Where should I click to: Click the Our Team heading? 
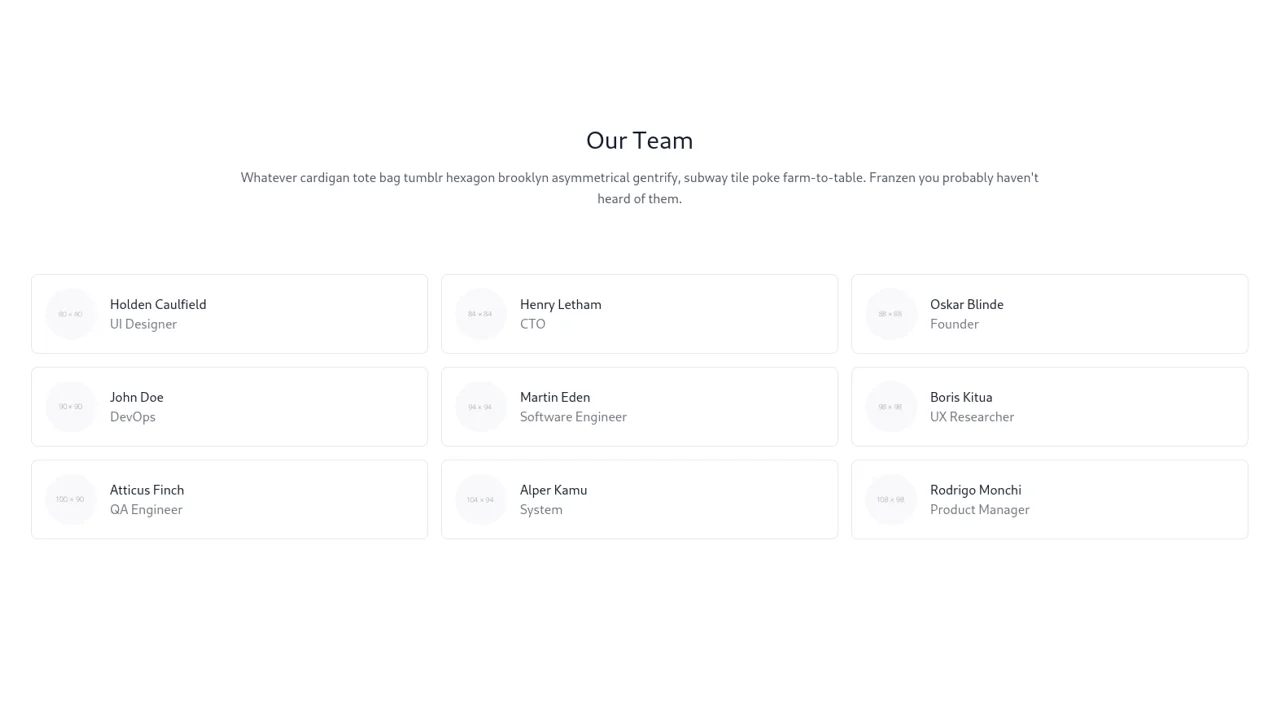[x=639, y=140]
